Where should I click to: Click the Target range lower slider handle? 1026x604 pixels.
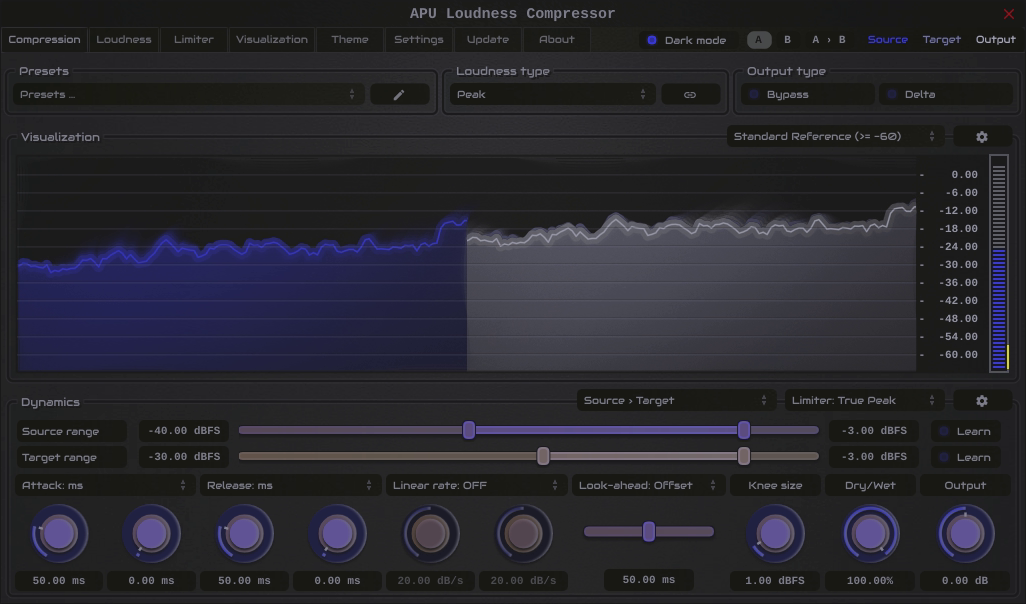pyautogui.click(x=543, y=456)
